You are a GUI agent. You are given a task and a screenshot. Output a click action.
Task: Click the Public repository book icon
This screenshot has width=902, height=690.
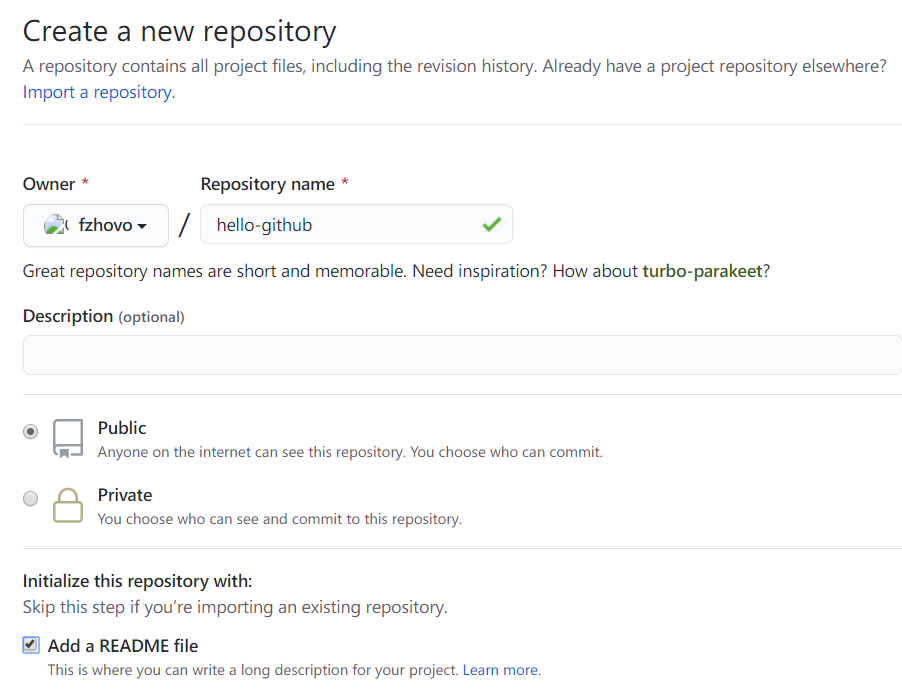coord(68,438)
